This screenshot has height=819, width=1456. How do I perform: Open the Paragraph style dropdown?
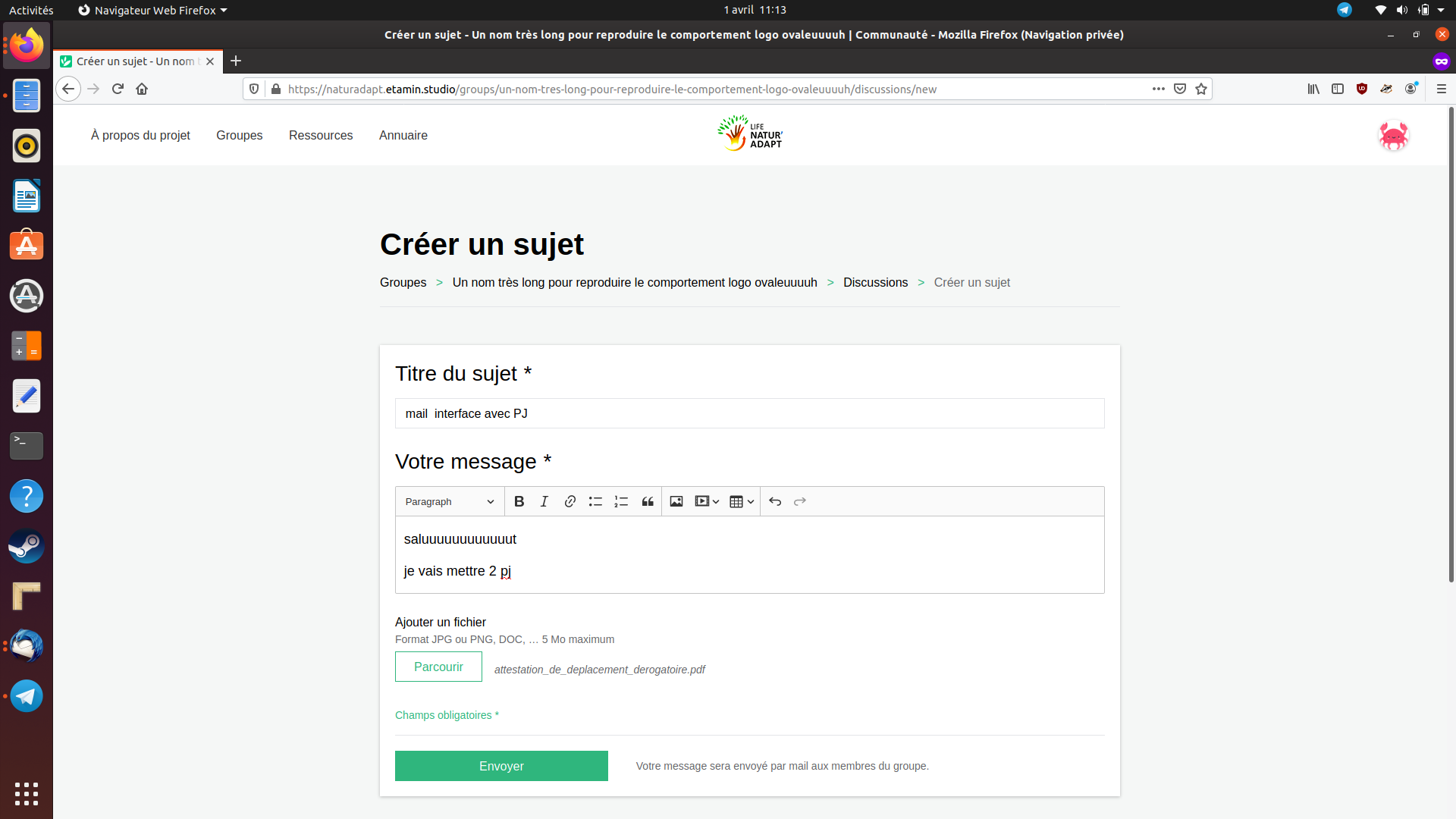click(449, 501)
